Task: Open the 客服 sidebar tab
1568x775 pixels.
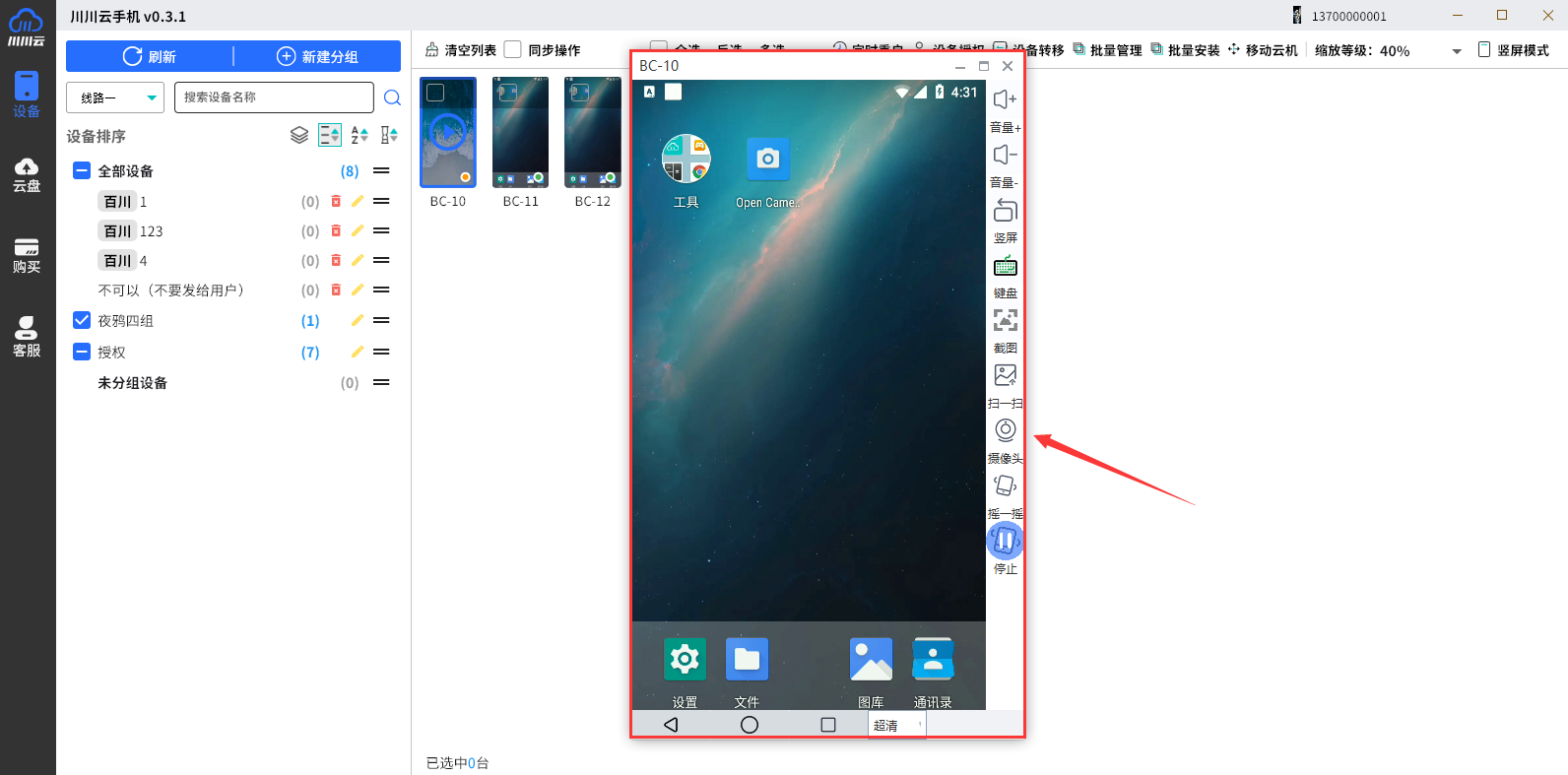Action: click(27, 337)
